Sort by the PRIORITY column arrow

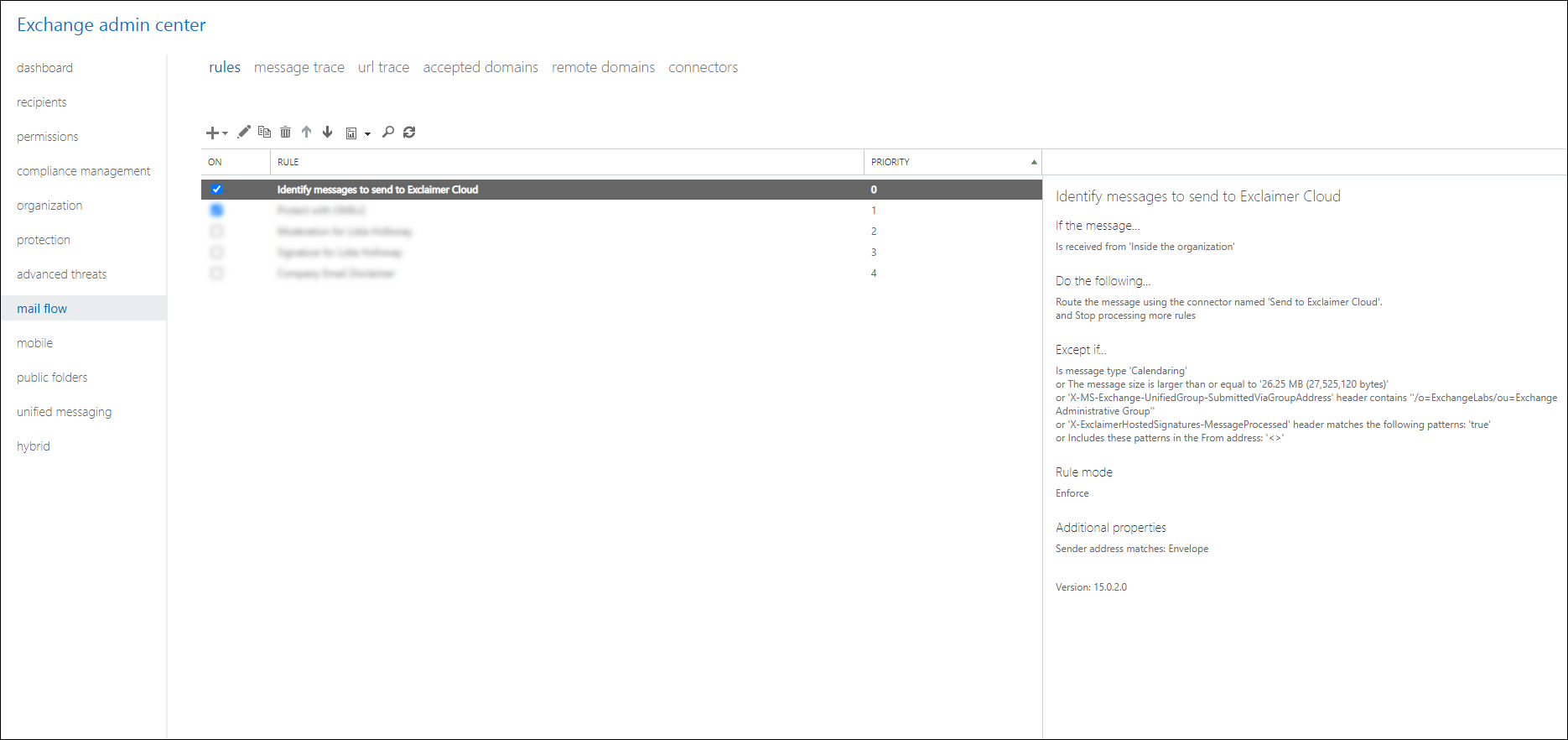(1033, 162)
